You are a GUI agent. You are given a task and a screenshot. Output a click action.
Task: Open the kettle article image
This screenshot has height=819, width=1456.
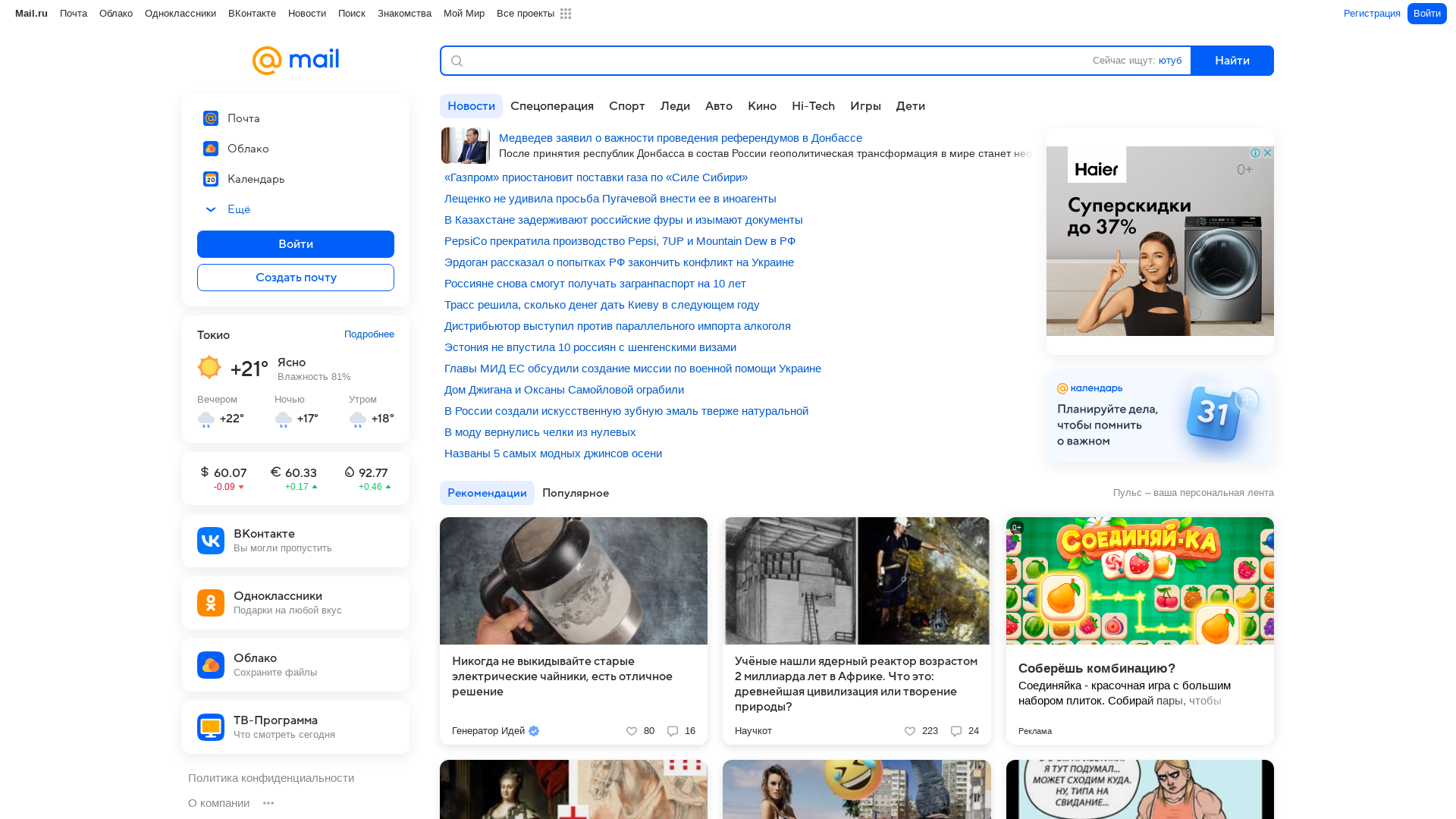point(573,581)
